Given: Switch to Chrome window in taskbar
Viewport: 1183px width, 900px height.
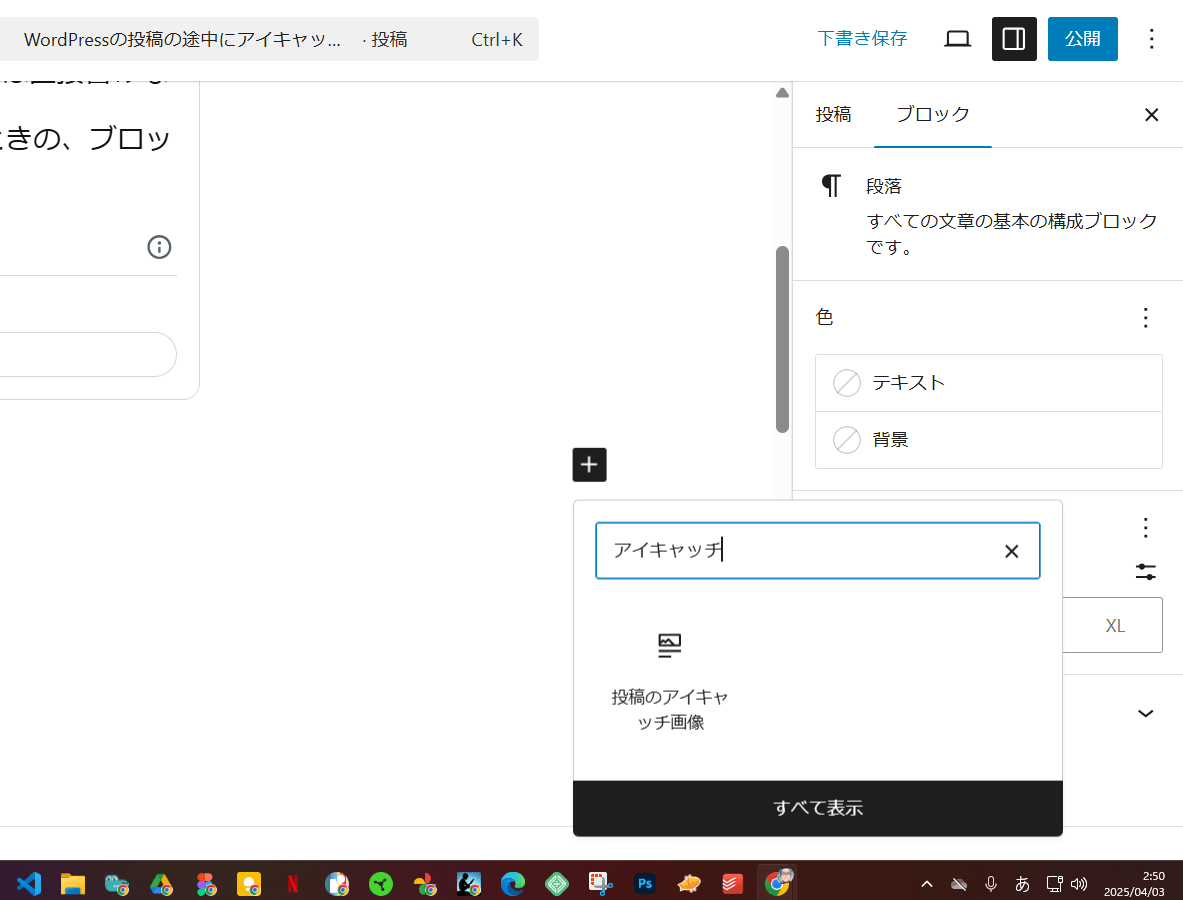Looking at the screenshot, I should [777, 882].
